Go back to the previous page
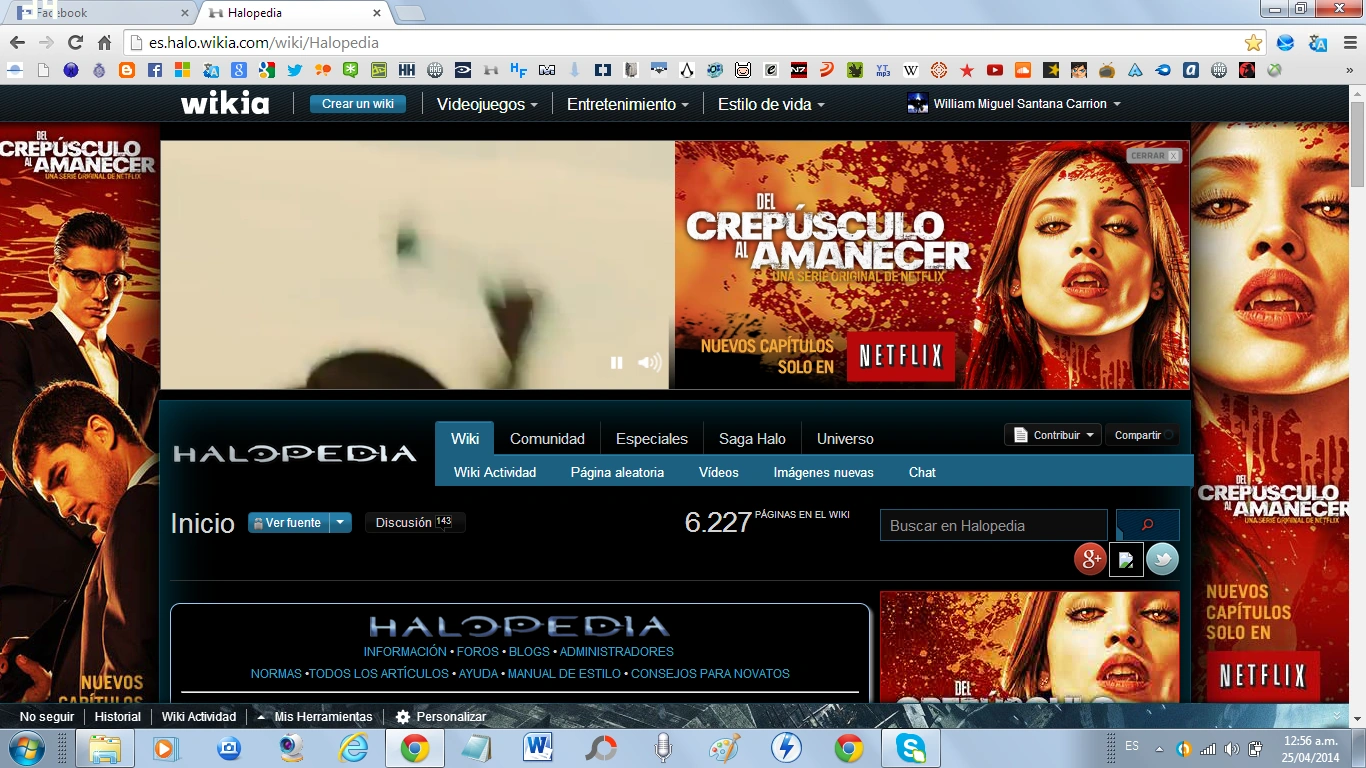This screenshot has height=768, width=1366. pos(17,43)
